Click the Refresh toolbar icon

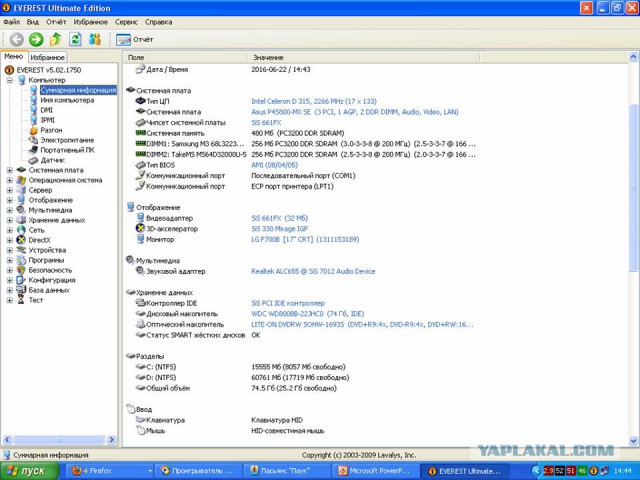tap(75, 39)
